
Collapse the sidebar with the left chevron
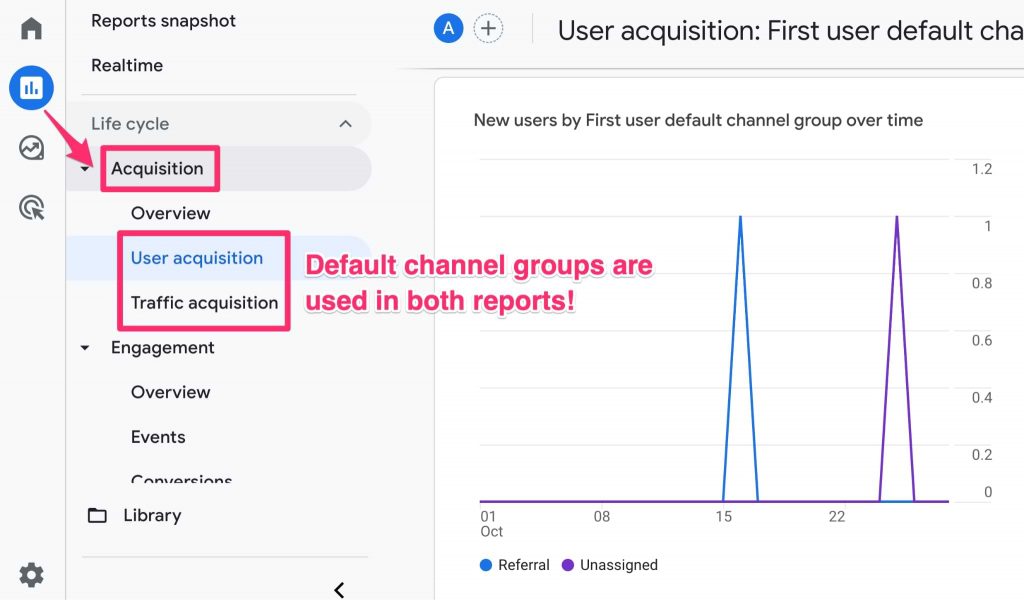(339, 590)
